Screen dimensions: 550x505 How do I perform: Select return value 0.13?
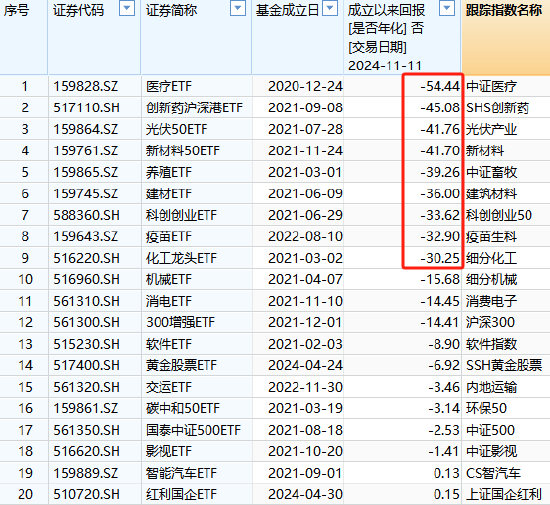click(x=447, y=473)
